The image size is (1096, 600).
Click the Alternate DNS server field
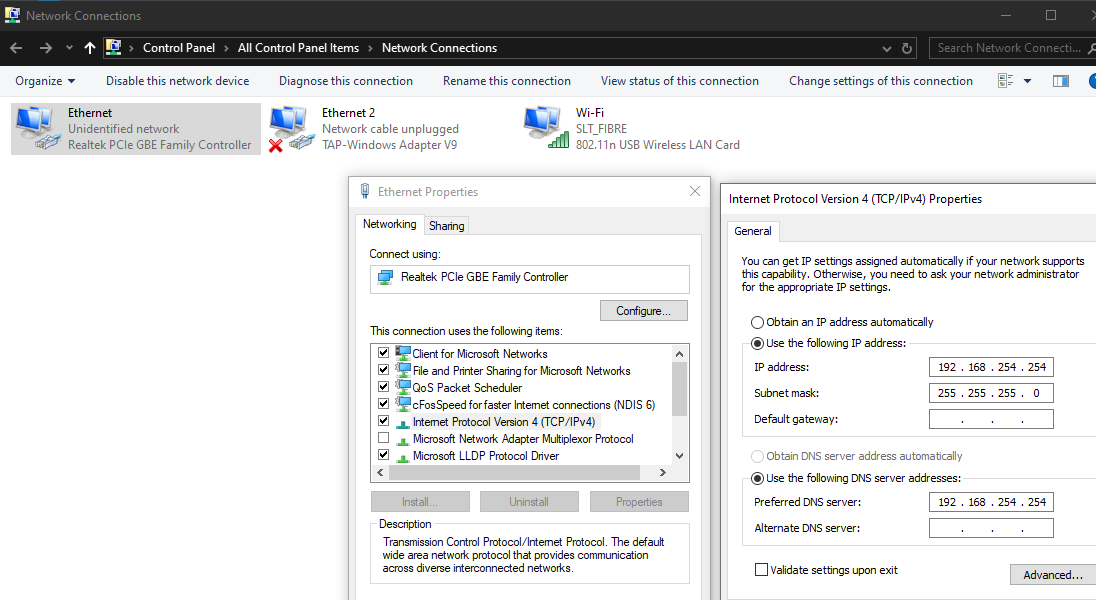tap(991, 528)
